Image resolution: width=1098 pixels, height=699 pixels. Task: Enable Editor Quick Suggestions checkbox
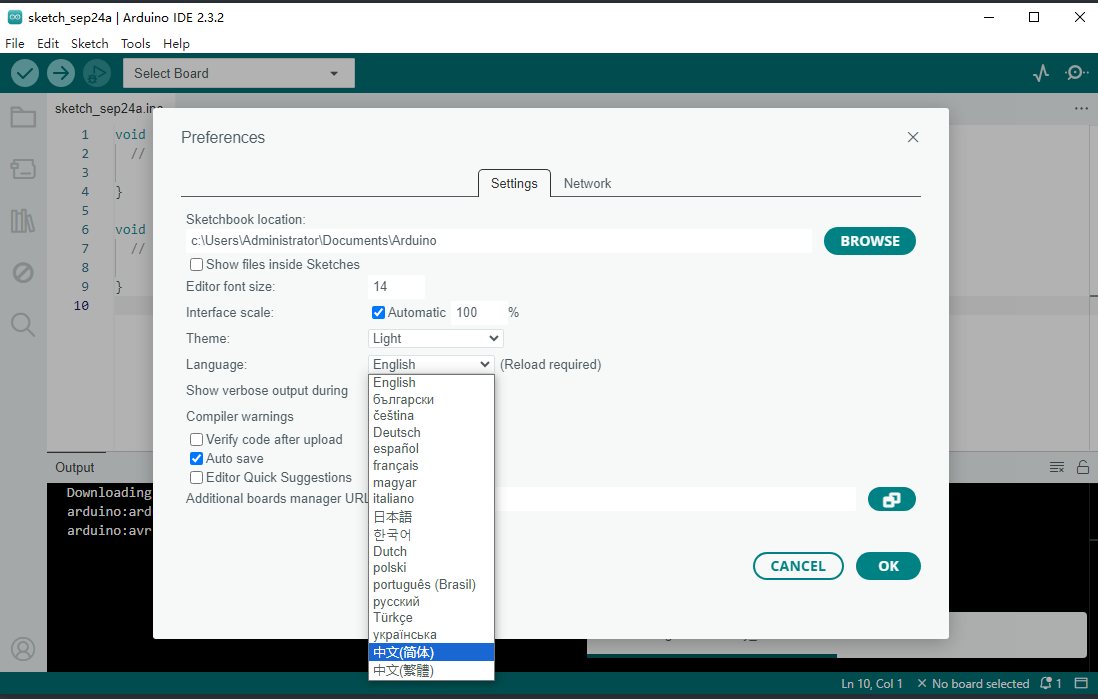click(x=197, y=478)
